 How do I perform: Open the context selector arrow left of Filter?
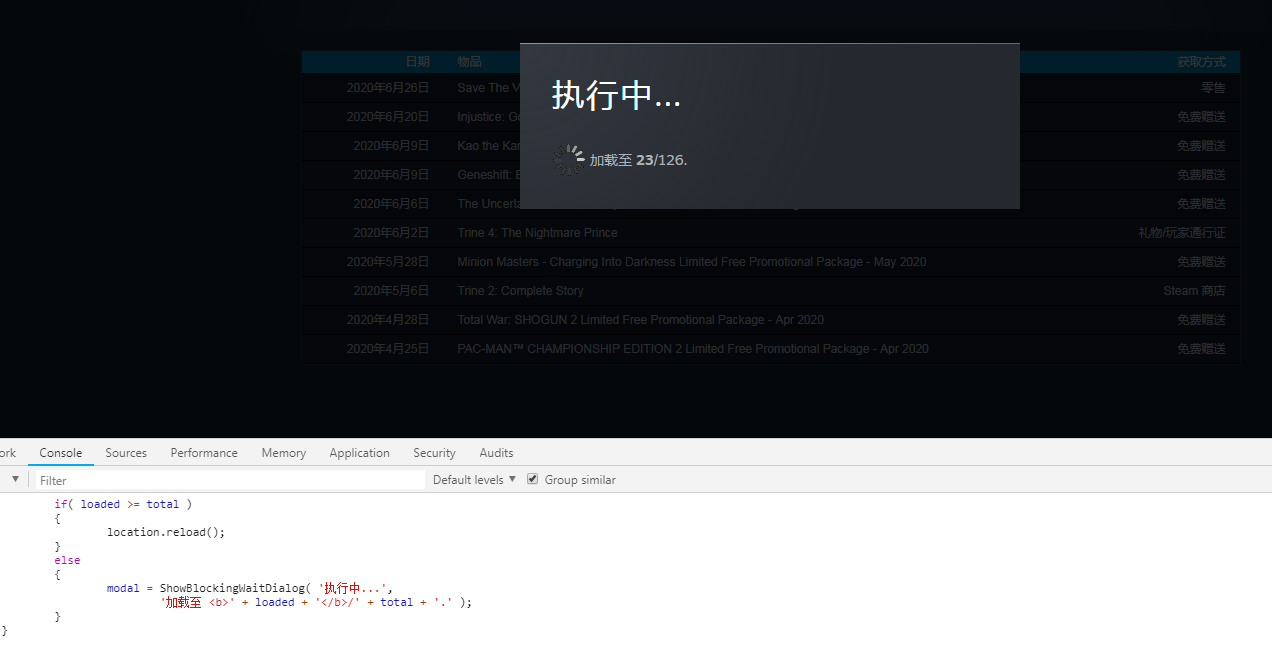(x=15, y=480)
